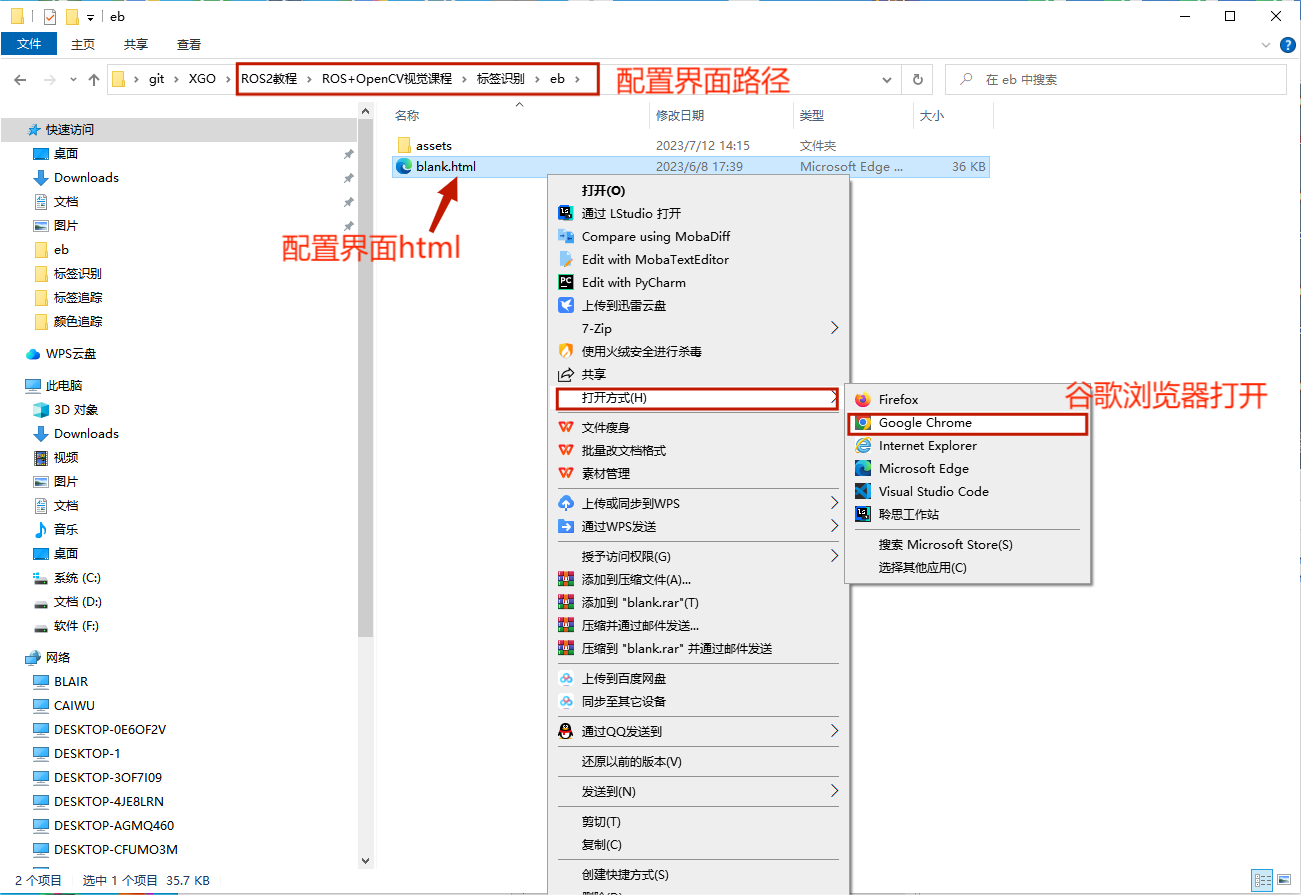Click 添加到压缩文件(A)... entry
This screenshot has width=1301, height=895.
(698, 580)
